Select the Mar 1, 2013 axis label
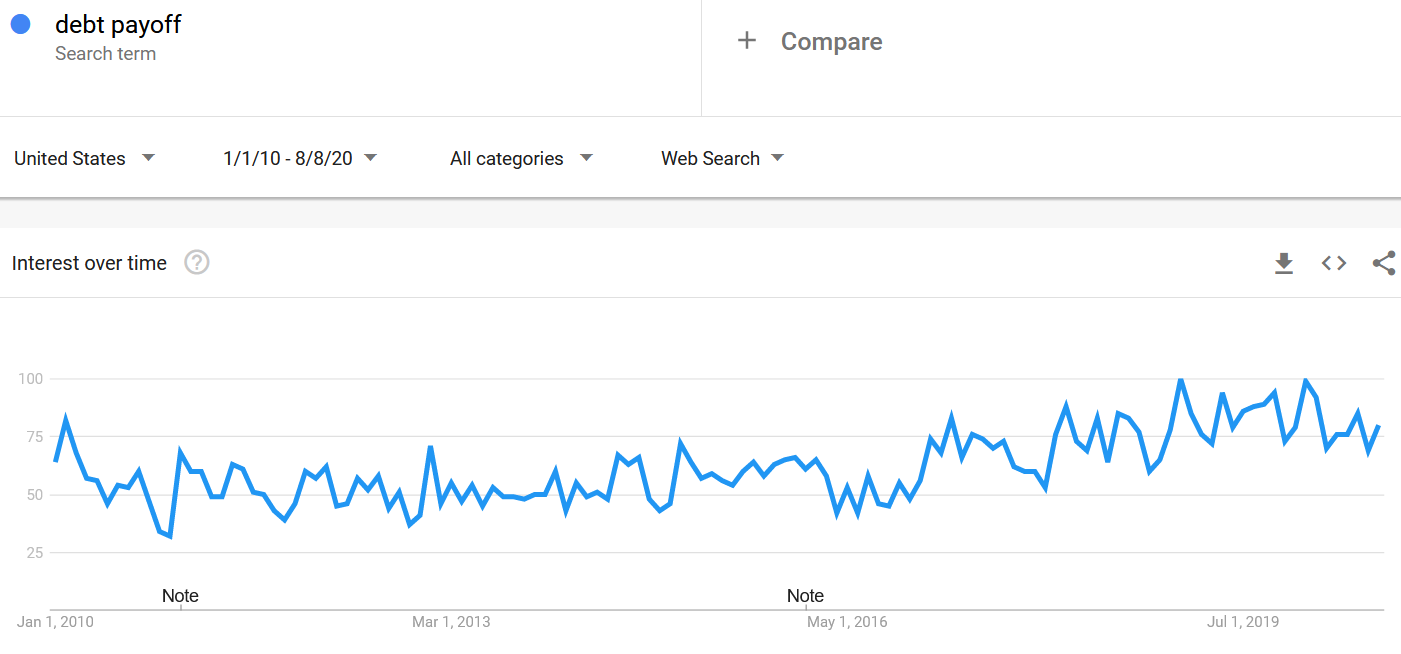This screenshot has height=654, width=1401. point(451,622)
